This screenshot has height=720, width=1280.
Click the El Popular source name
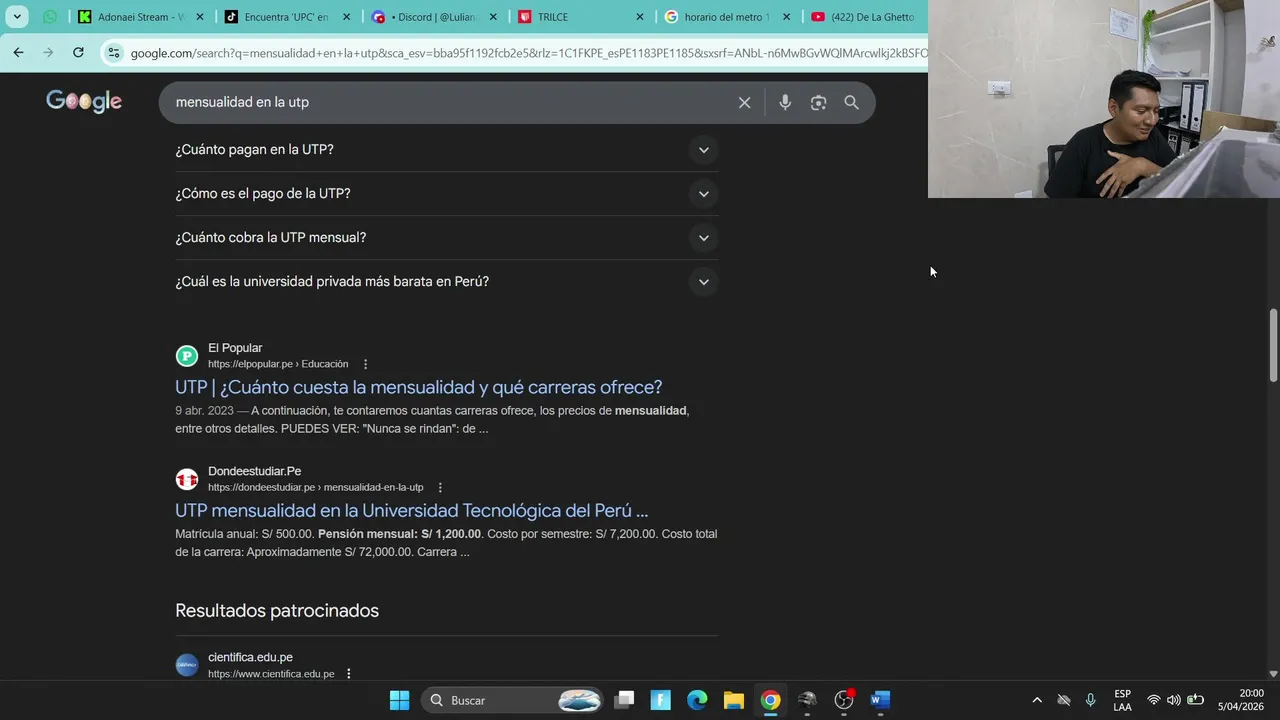coord(235,348)
